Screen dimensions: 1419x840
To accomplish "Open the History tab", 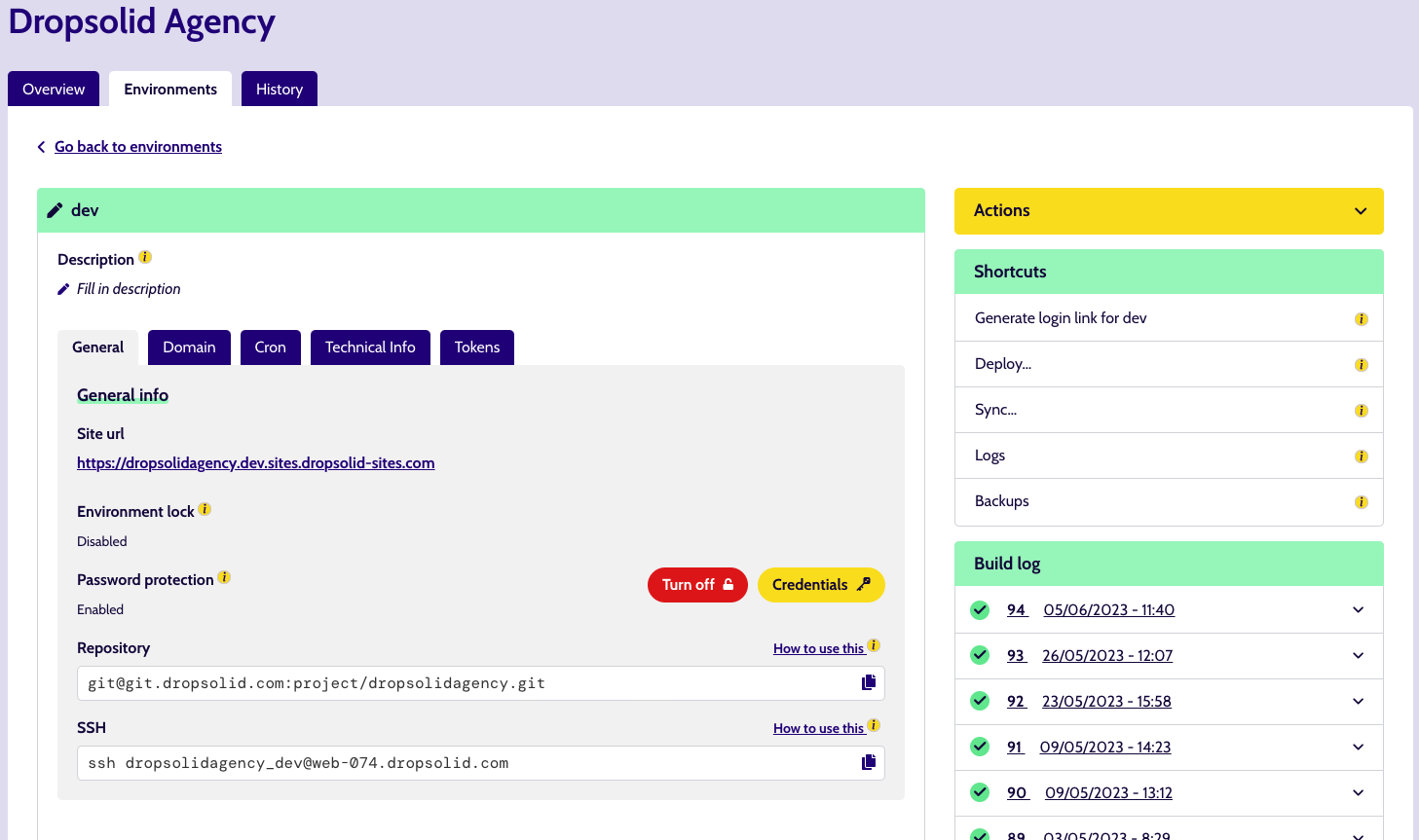I will pyautogui.click(x=280, y=89).
